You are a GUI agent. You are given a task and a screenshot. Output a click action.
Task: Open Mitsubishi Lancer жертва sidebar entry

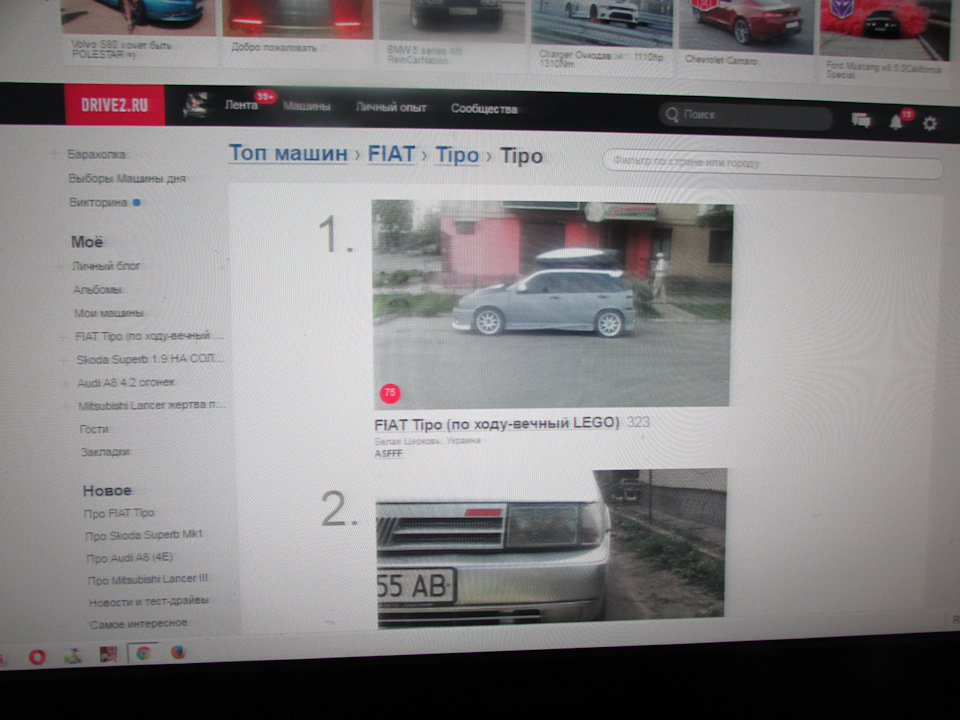pyautogui.click(x=151, y=405)
